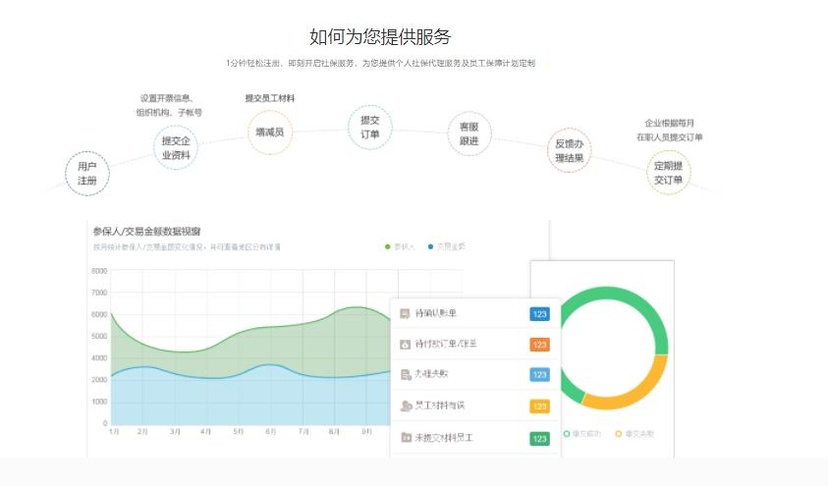Open the 未提交材料员工 list row
828x486 pixels.
click(x=475, y=437)
